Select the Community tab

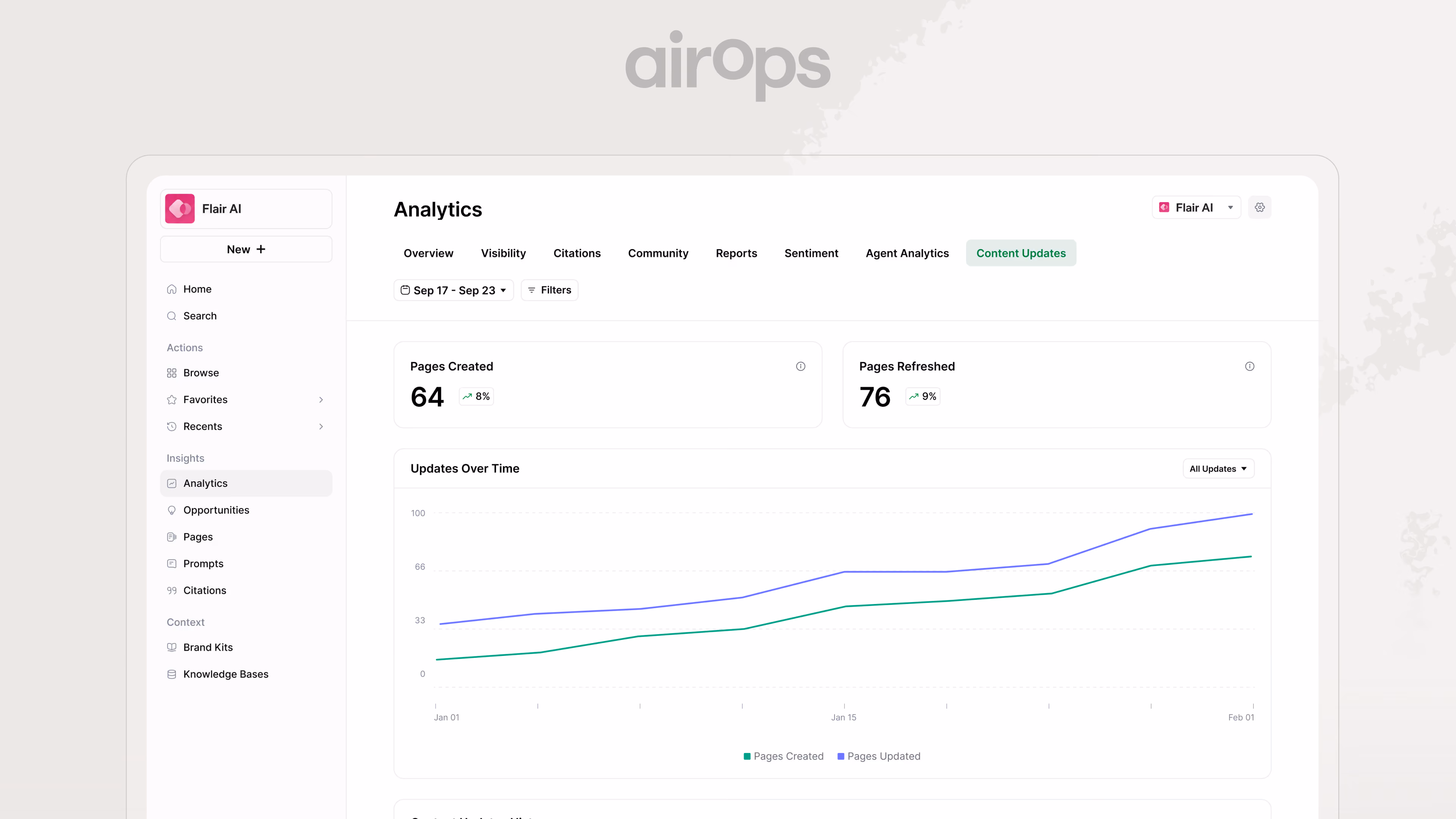point(658,253)
